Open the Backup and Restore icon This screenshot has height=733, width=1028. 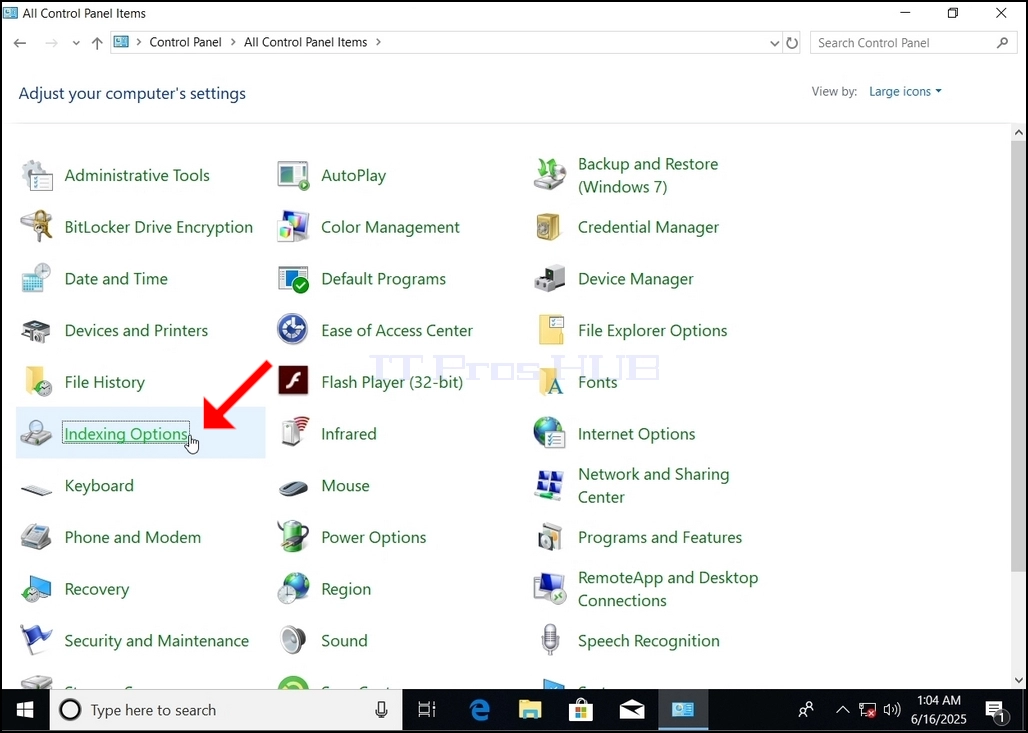pyautogui.click(x=549, y=175)
